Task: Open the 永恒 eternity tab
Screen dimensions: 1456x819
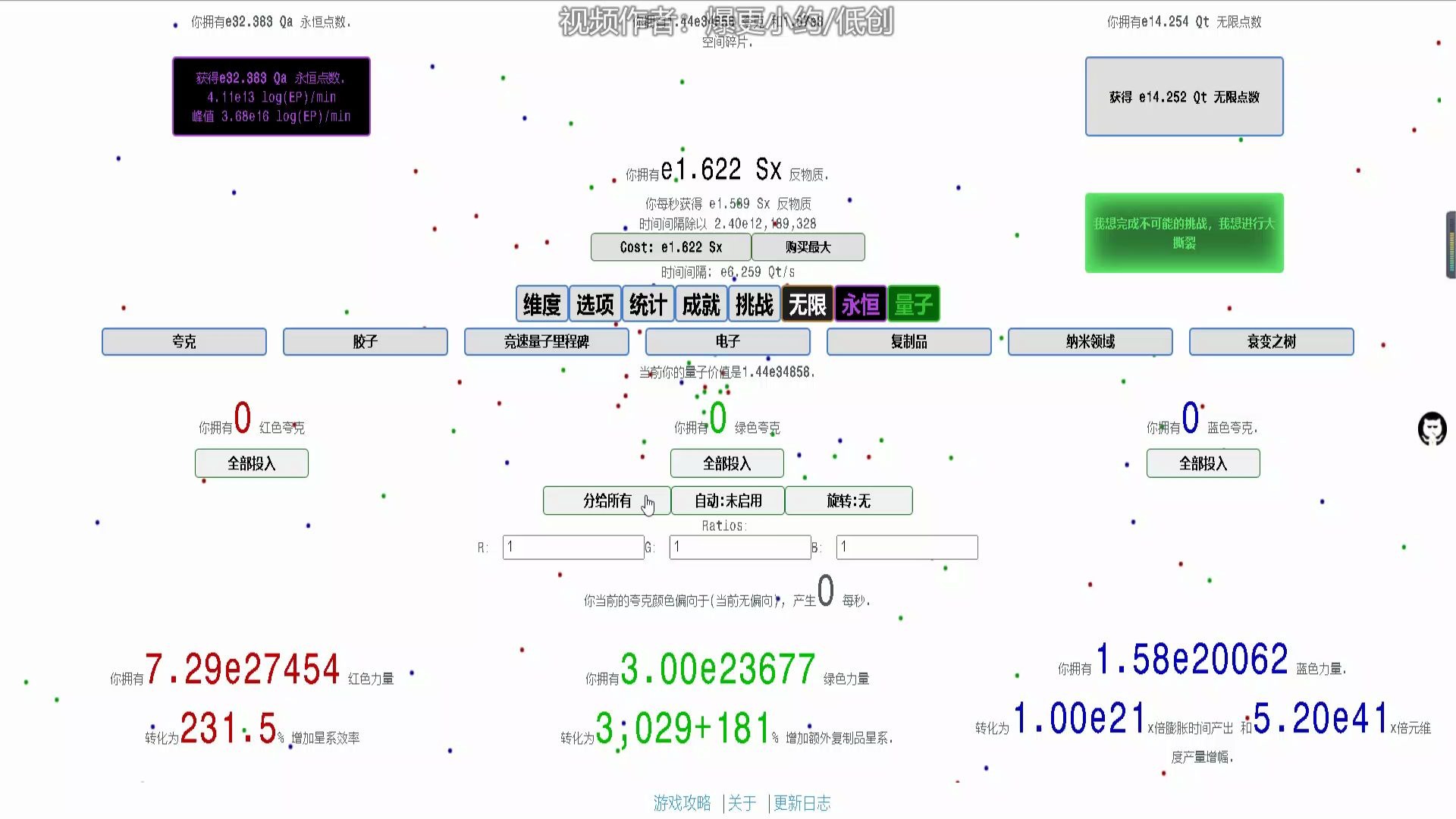Action: pos(860,304)
